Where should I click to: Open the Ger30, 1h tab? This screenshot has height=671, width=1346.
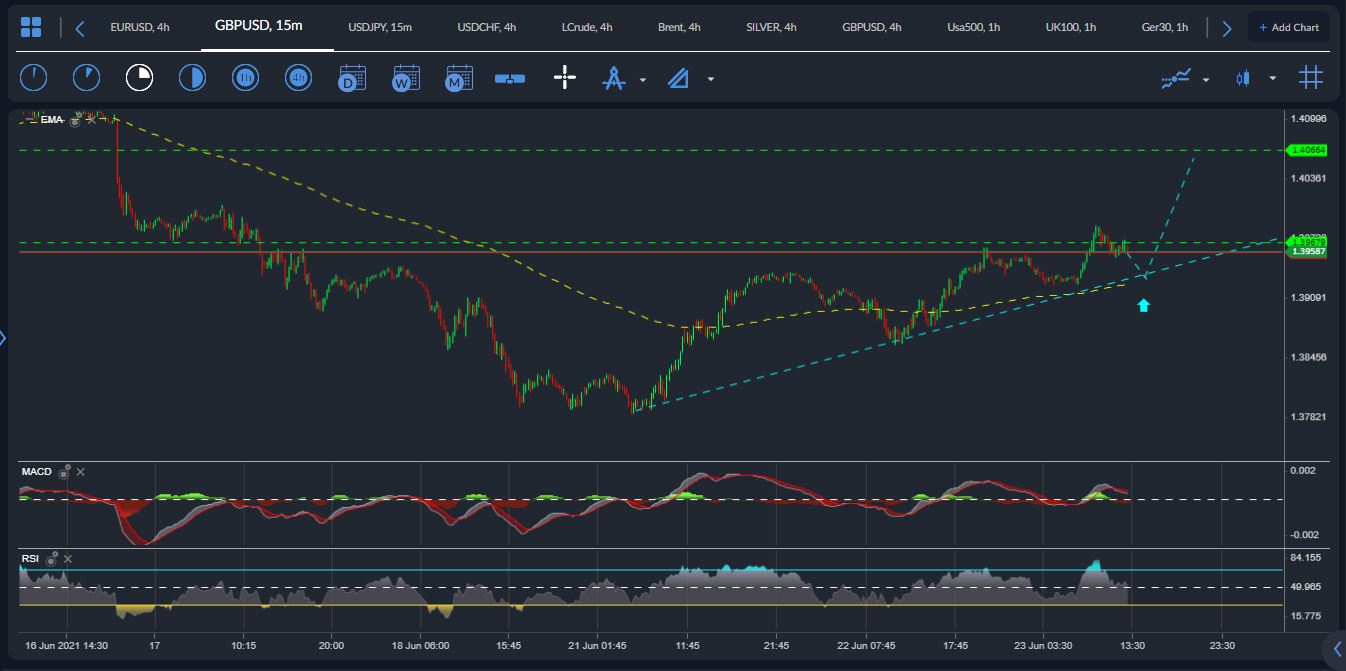(1165, 28)
